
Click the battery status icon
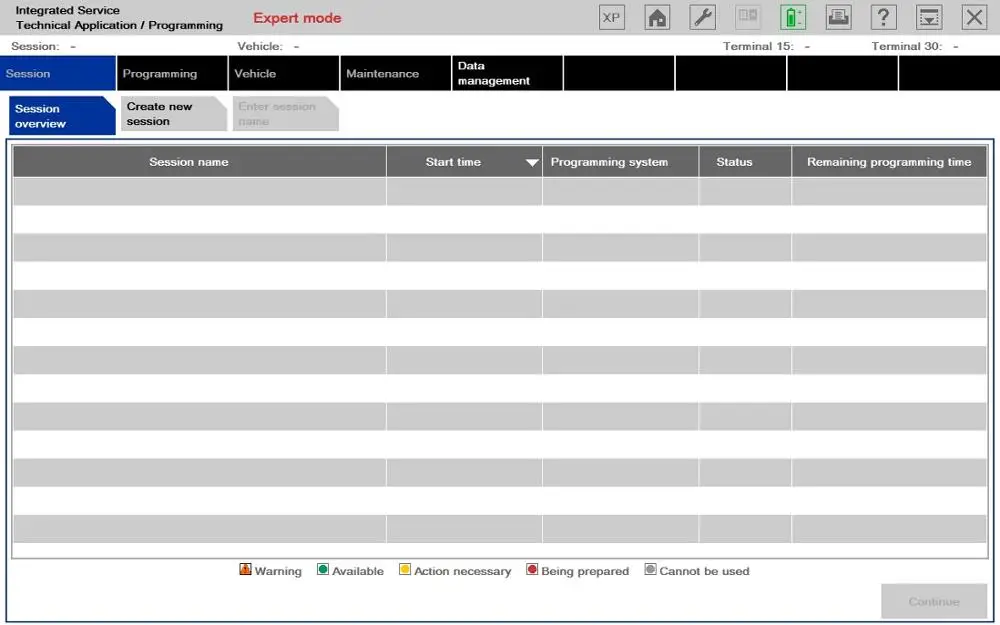click(793, 17)
